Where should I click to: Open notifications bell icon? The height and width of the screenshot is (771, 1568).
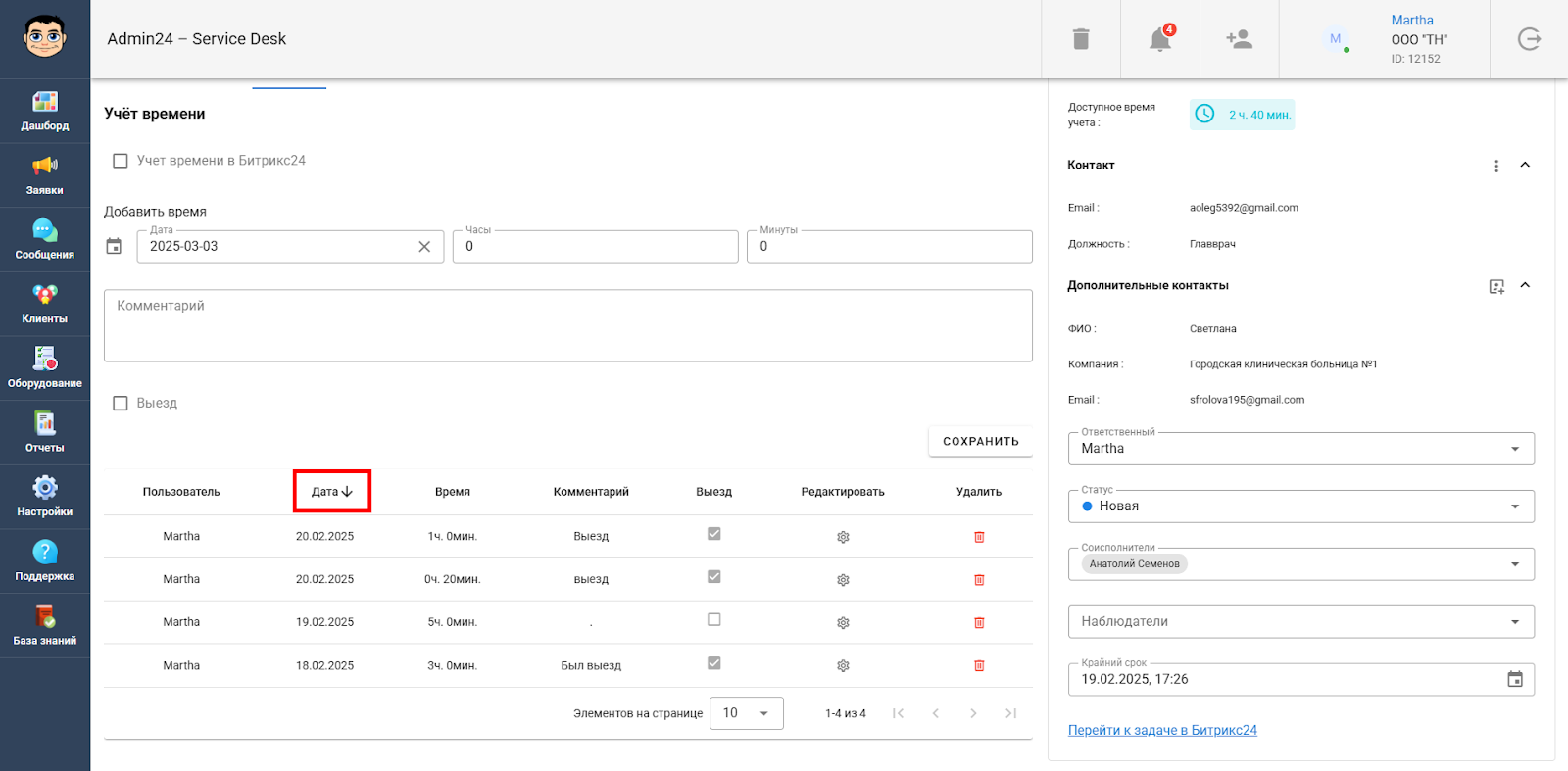coord(1160,39)
